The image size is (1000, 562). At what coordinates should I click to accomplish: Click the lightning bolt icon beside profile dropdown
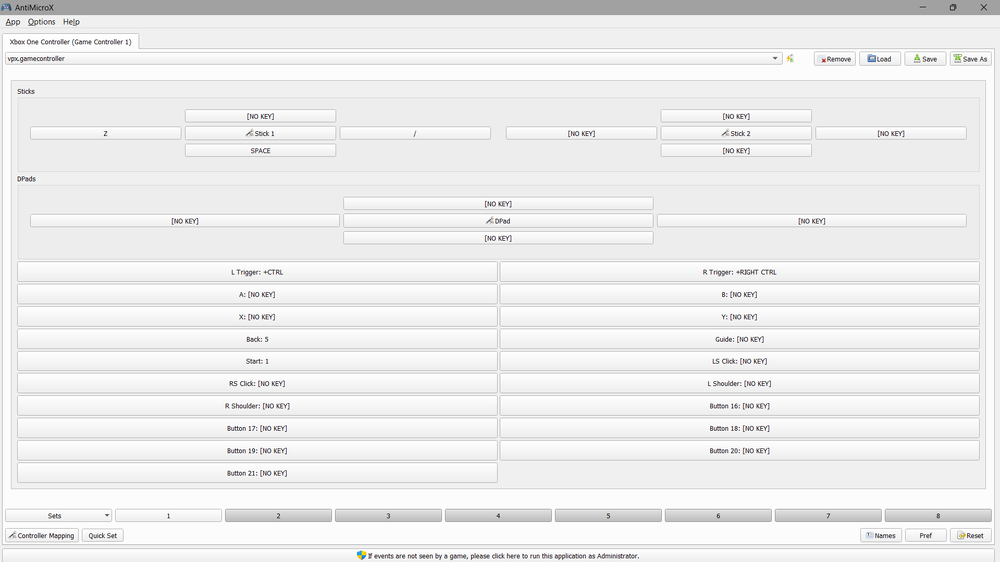point(790,59)
